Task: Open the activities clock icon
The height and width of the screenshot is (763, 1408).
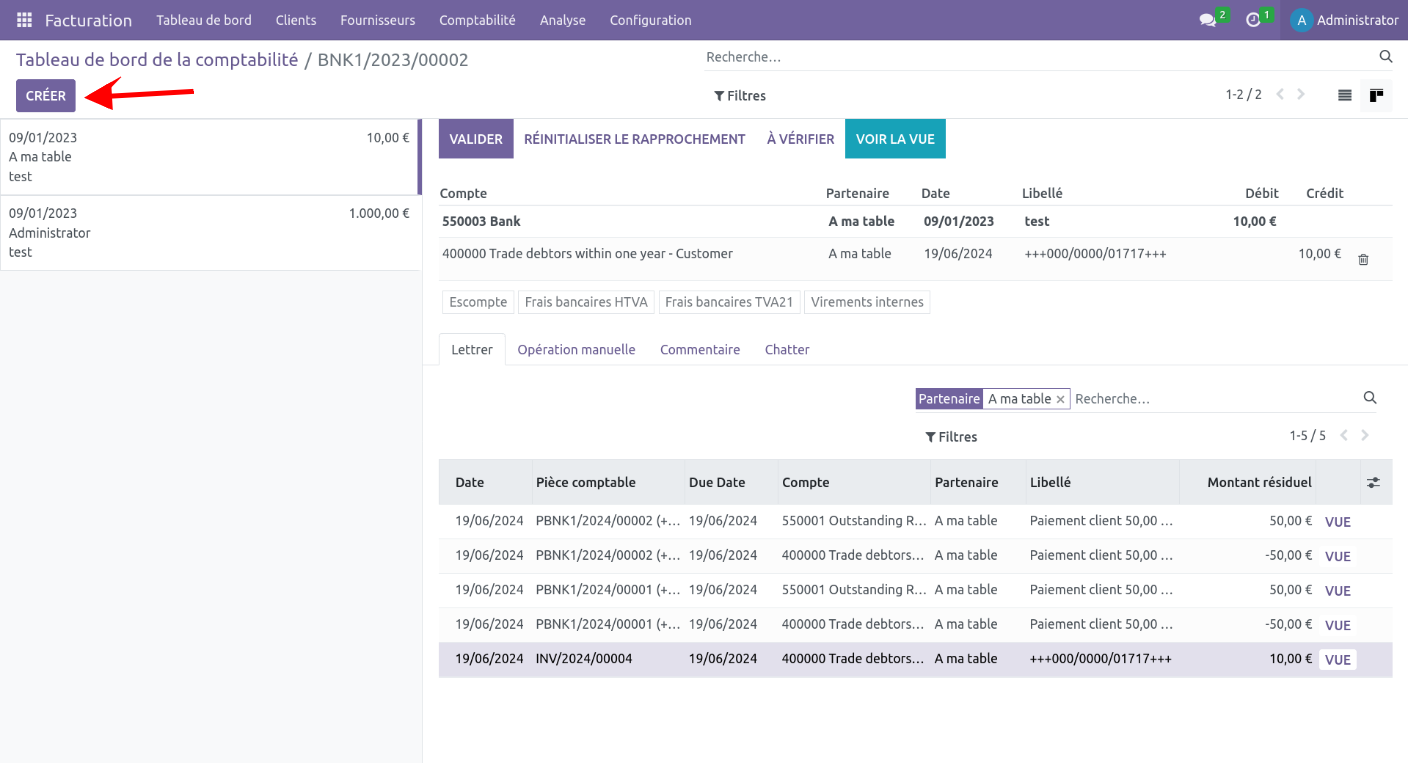Action: click(x=1253, y=20)
